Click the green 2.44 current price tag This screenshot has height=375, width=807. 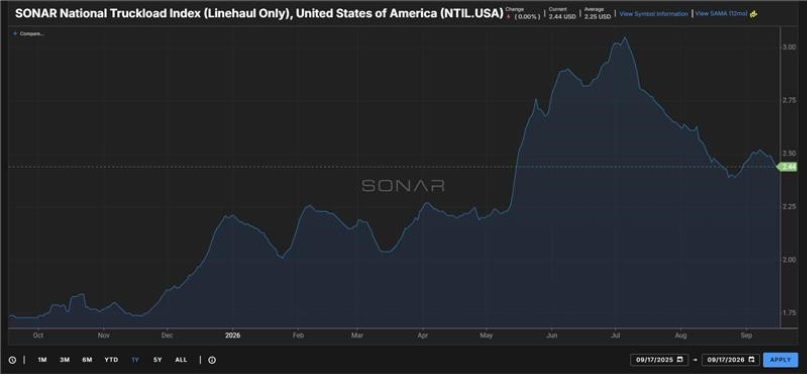coord(788,167)
